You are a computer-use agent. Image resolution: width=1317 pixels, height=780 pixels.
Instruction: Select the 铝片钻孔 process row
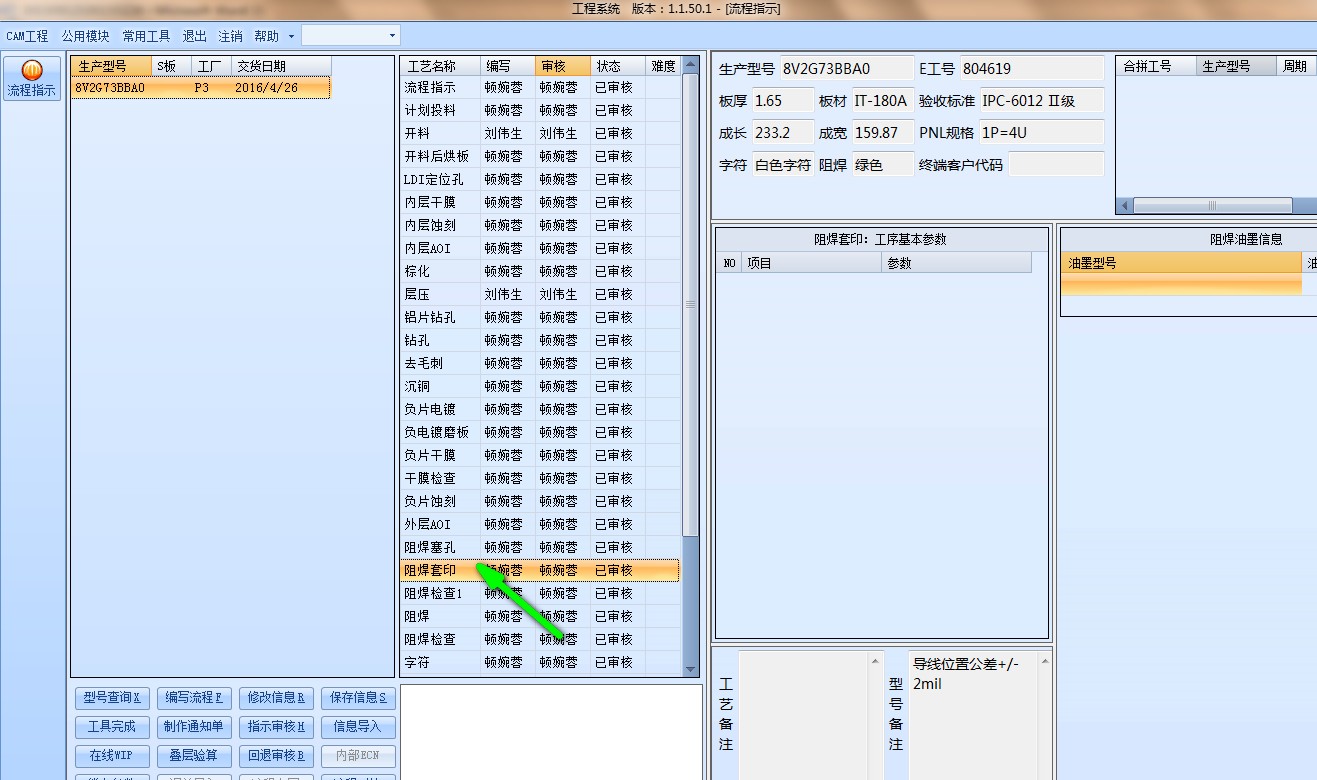[540, 317]
